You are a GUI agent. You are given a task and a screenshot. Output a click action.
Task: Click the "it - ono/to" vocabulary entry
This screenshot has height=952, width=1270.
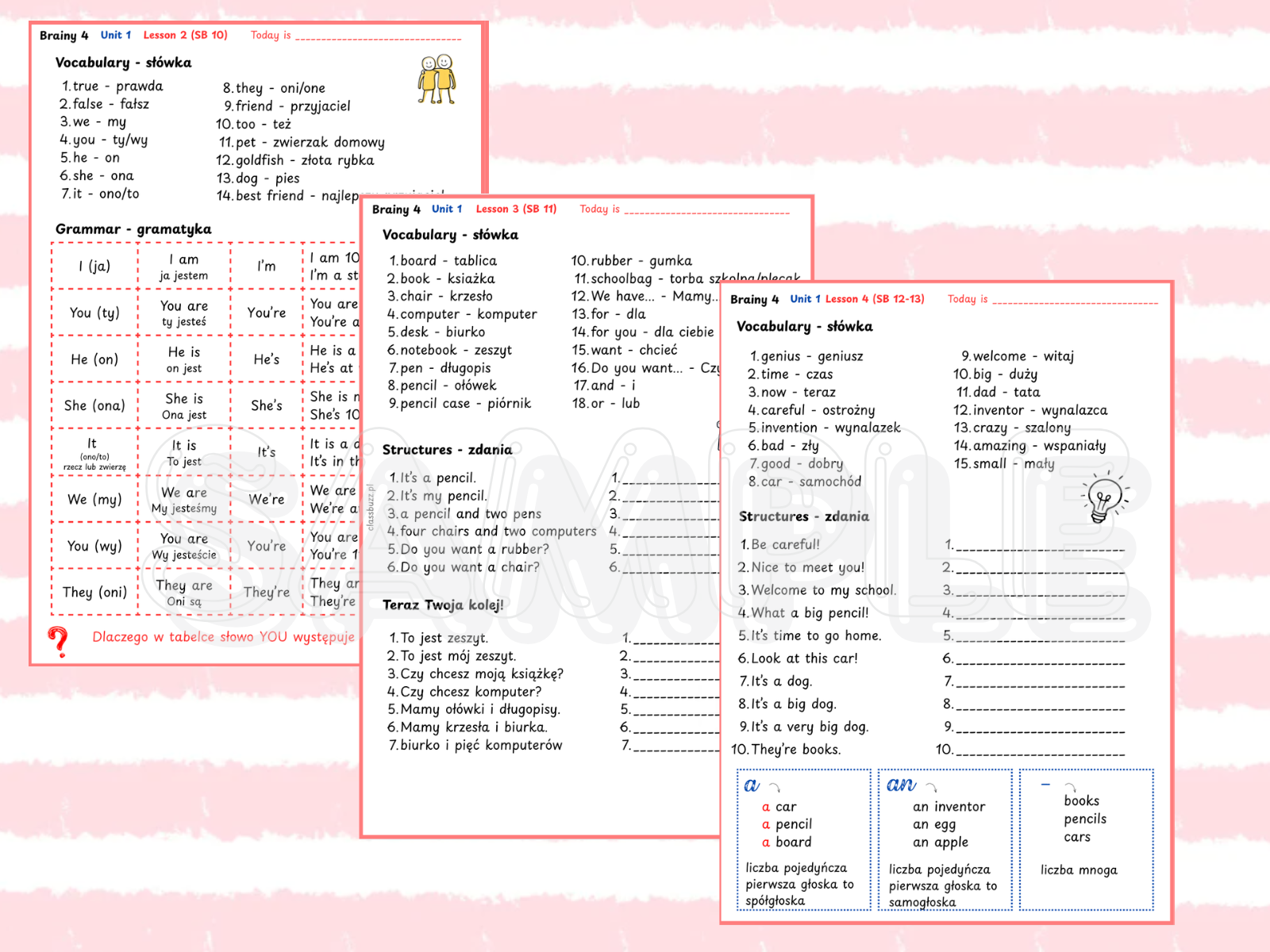(100, 194)
